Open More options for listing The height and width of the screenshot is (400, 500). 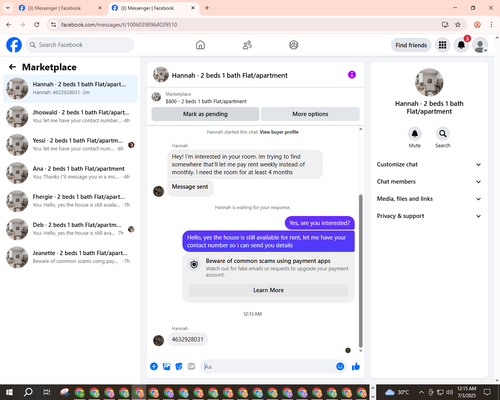point(310,114)
